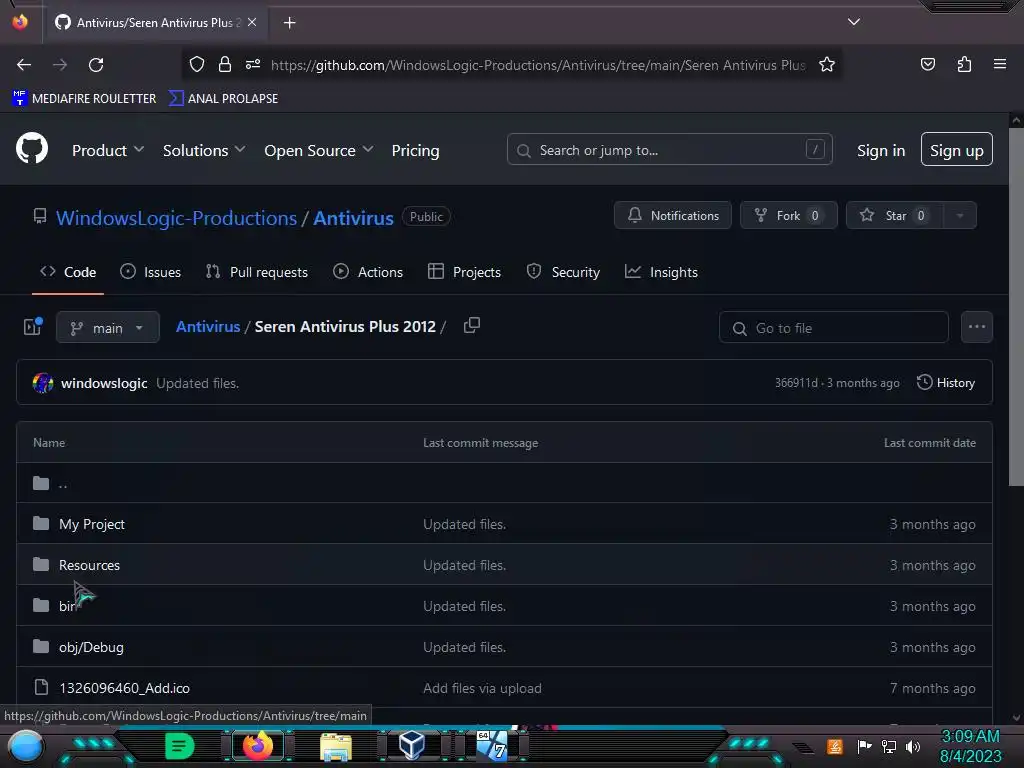List all tabs chevron button

(854, 22)
